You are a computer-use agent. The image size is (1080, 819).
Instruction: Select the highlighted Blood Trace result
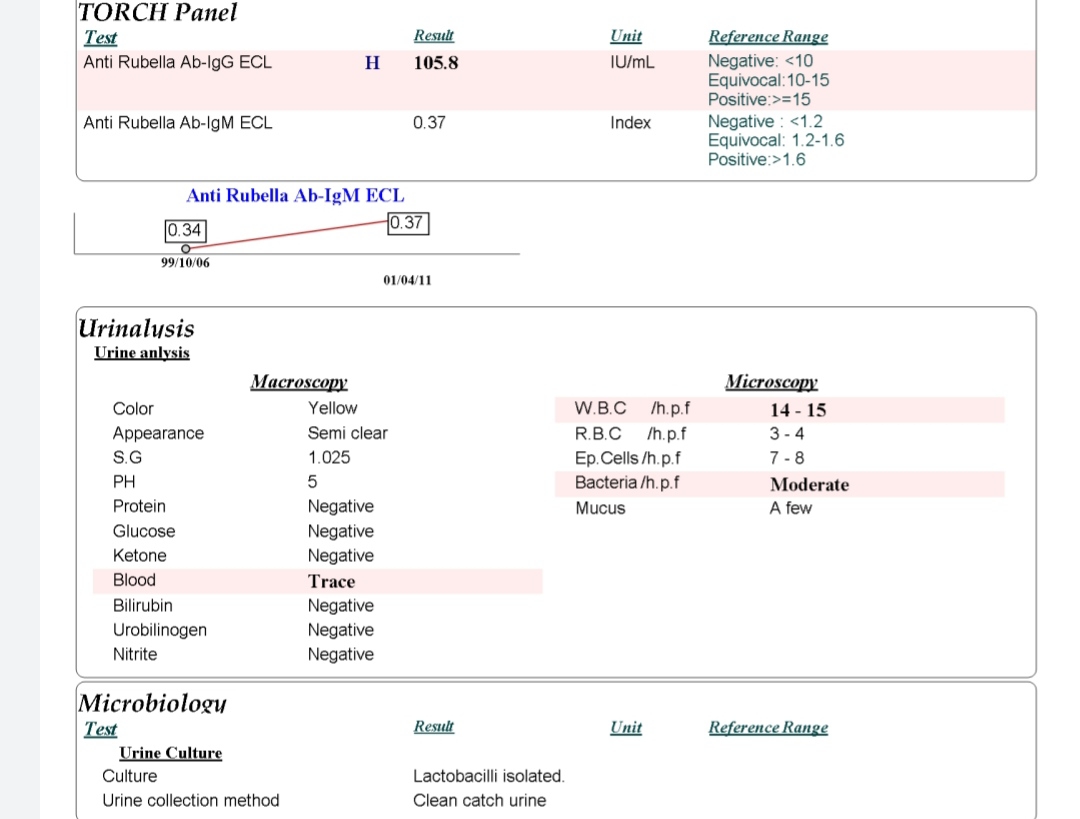(331, 581)
